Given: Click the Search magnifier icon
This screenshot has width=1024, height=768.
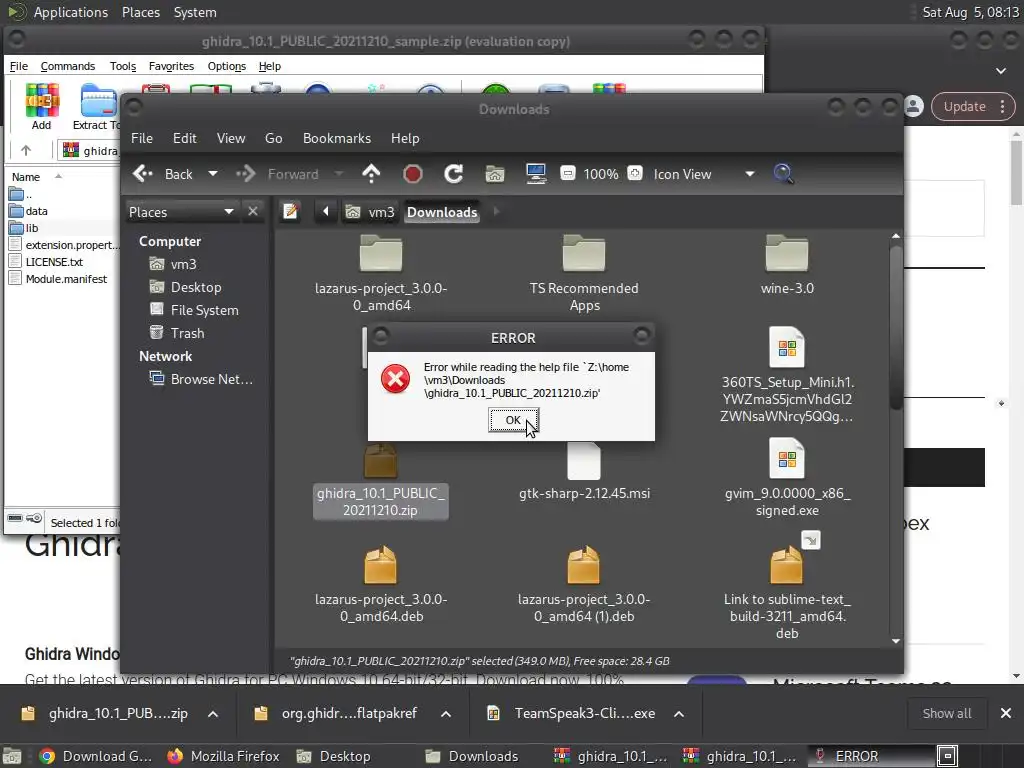Looking at the screenshot, I should tap(783, 174).
